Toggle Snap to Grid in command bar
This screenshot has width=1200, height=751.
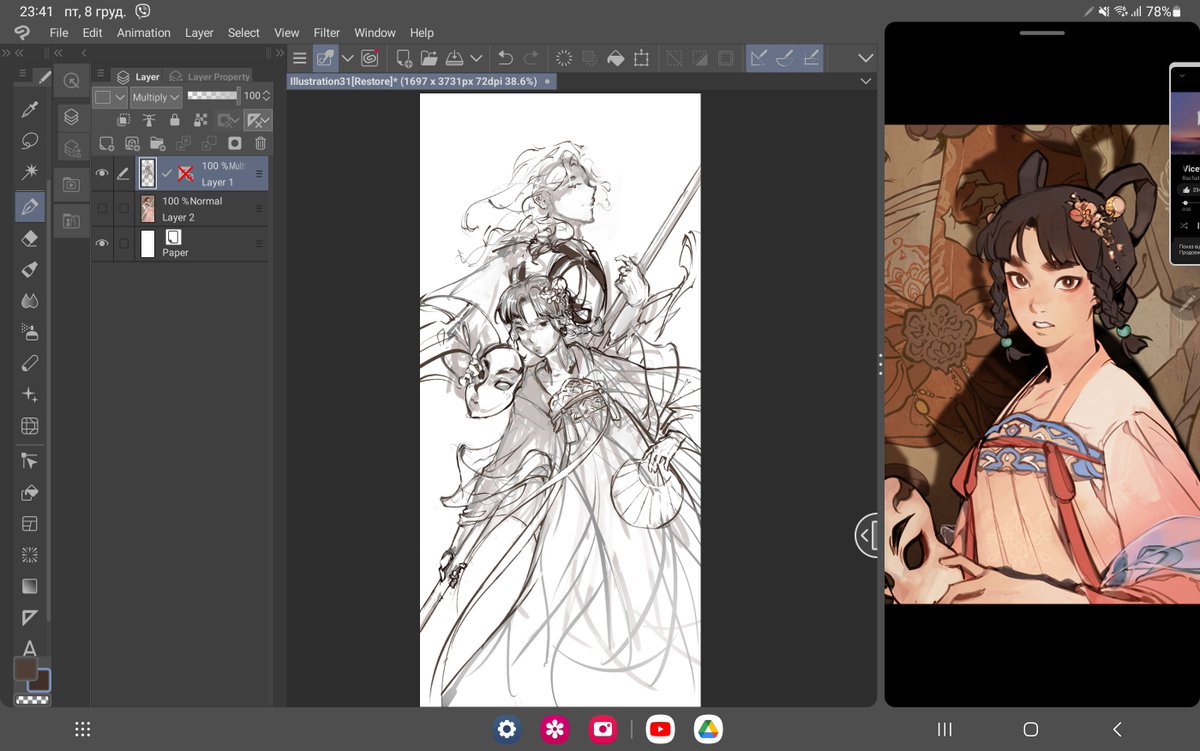(x=811, y=58)
